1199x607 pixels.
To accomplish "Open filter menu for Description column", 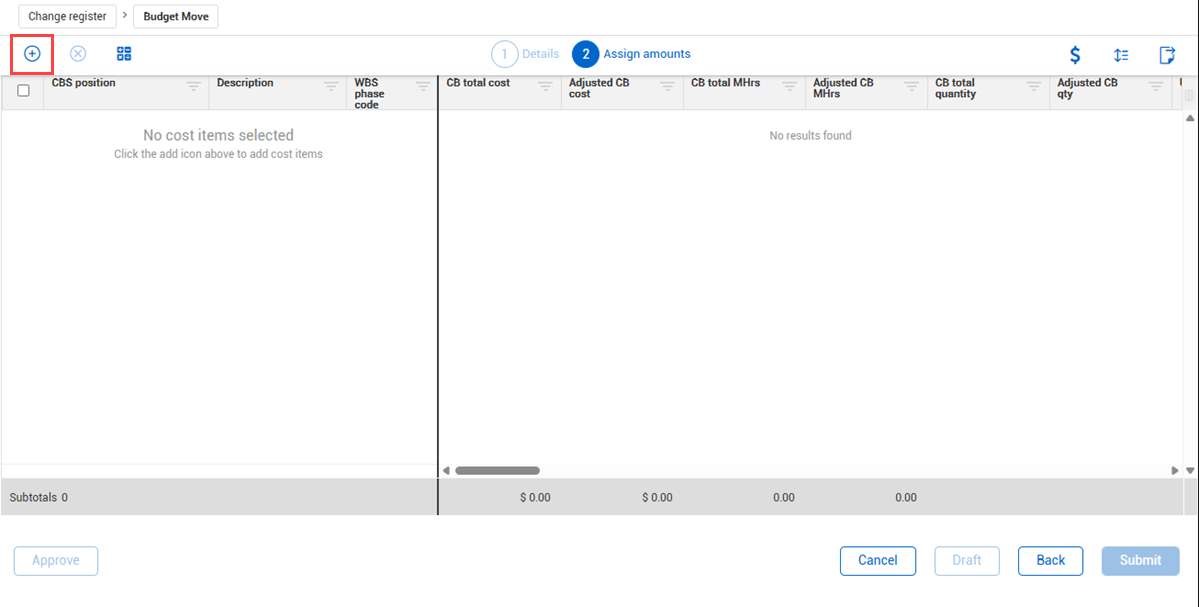I will coord(331,87).
